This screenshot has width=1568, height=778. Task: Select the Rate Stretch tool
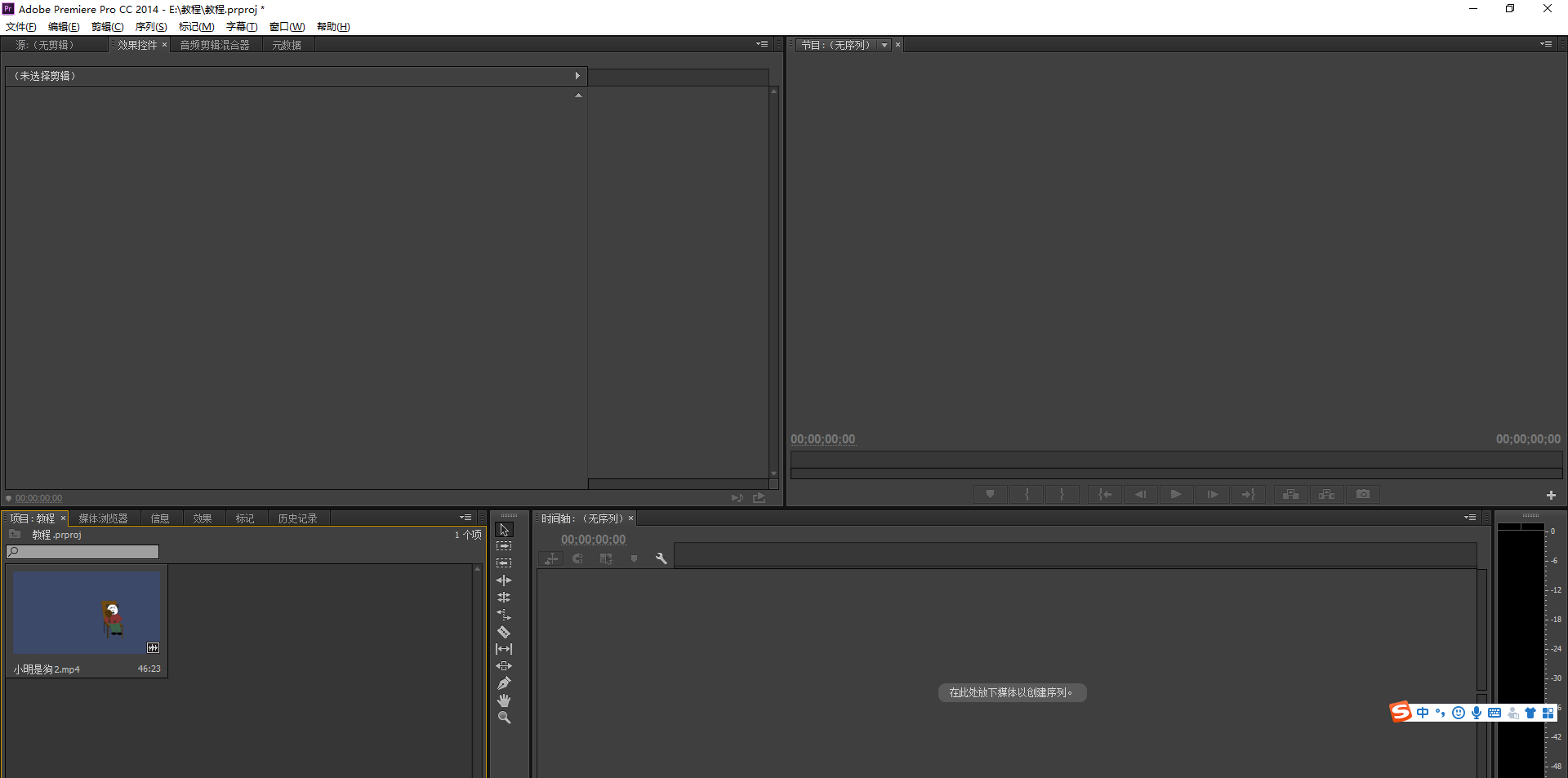pyautogui.click(x=504, y=615)
